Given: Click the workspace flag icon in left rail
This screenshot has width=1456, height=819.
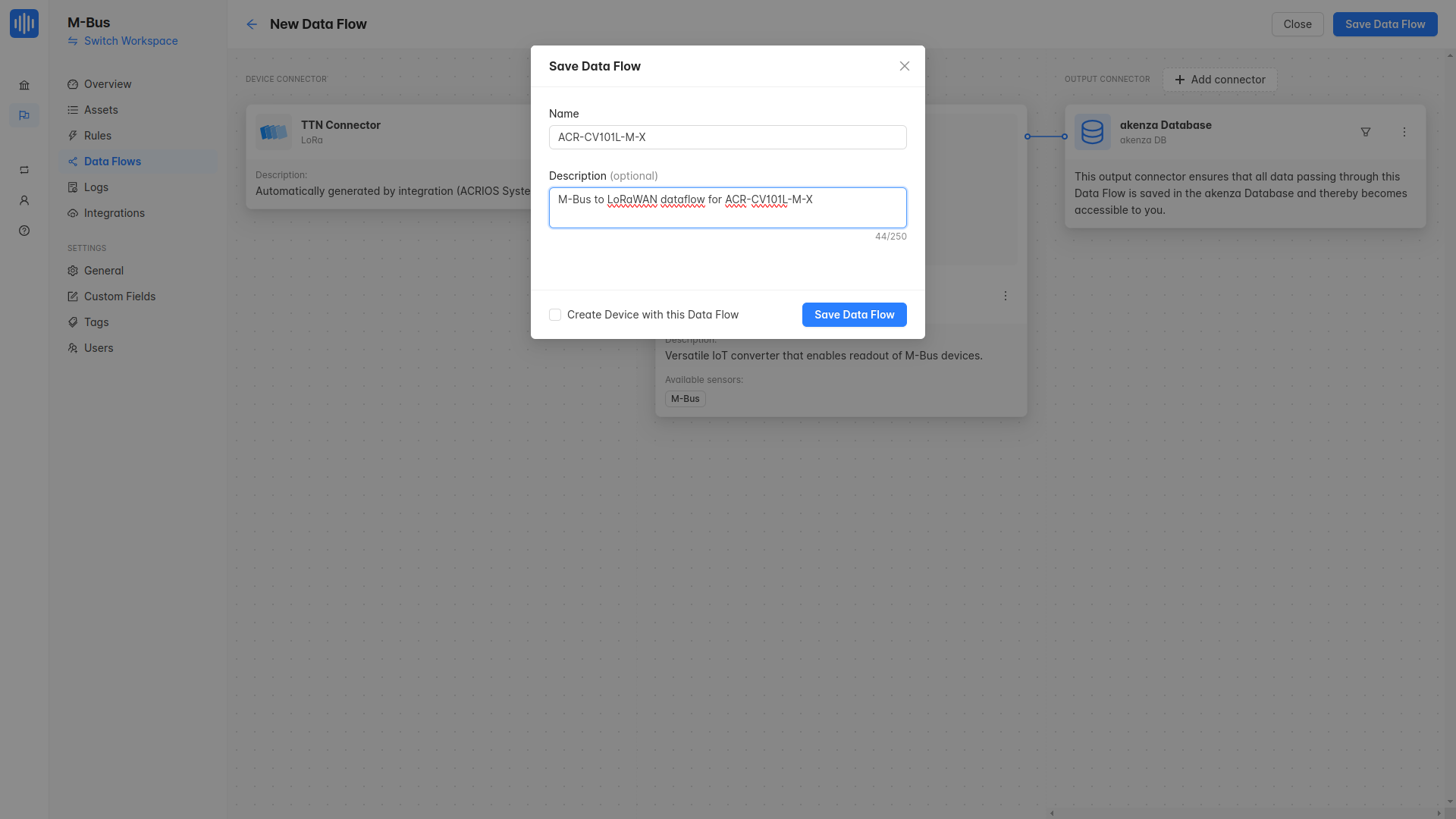Looking at the screenshot, I should 24,115.
